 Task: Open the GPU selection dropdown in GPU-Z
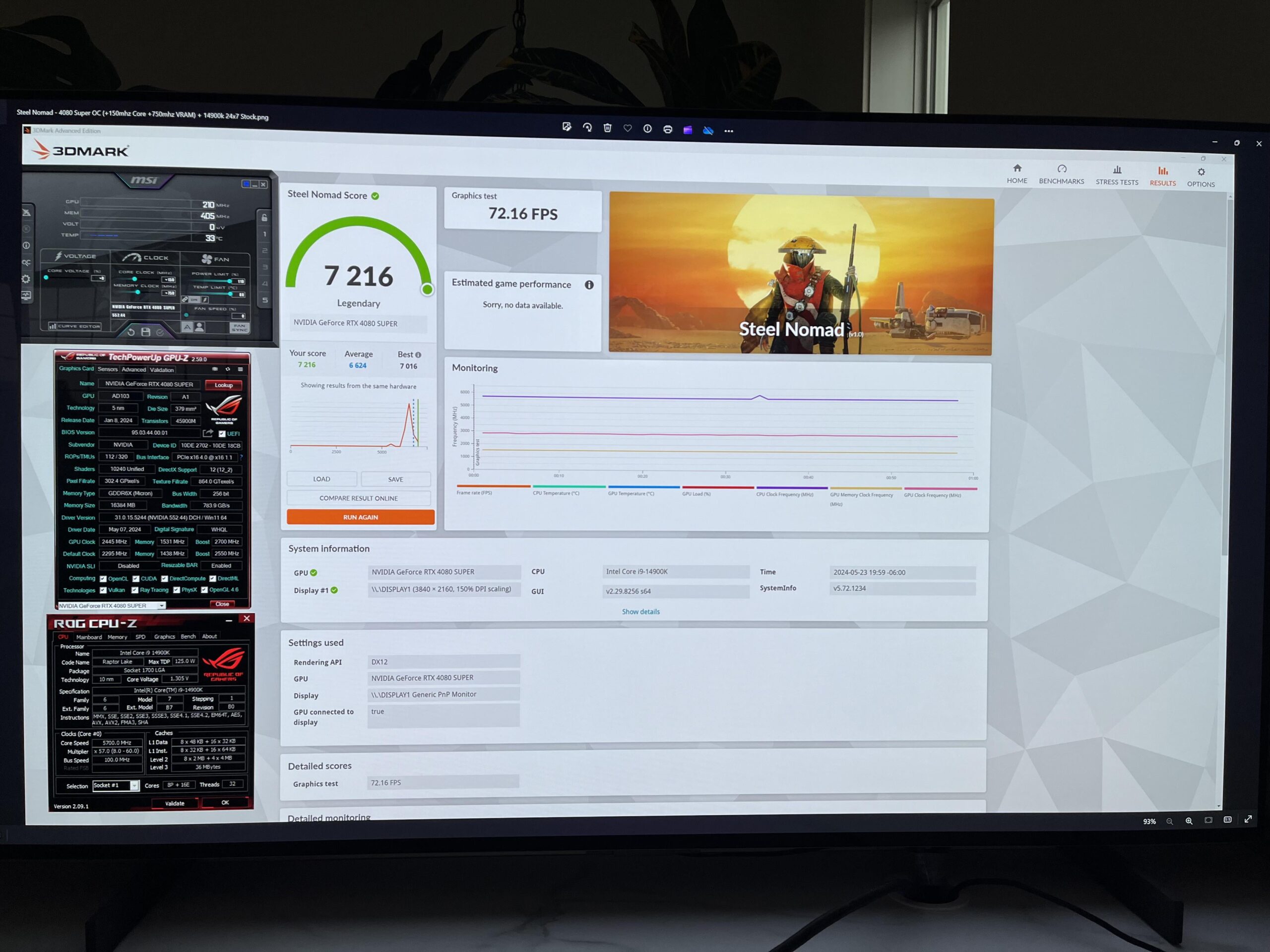click(112, 605)
